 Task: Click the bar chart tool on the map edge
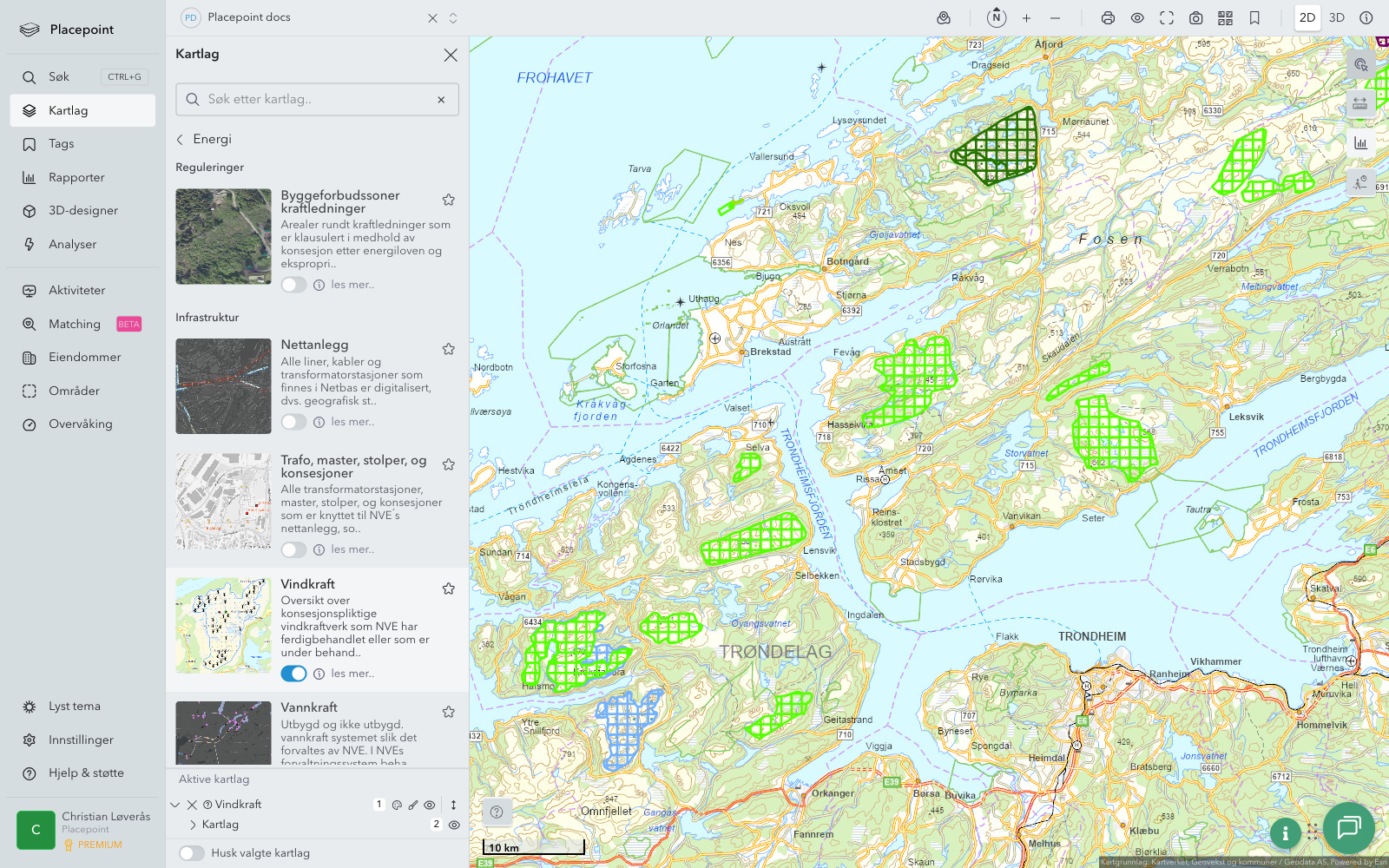[x=1361, y=142]
